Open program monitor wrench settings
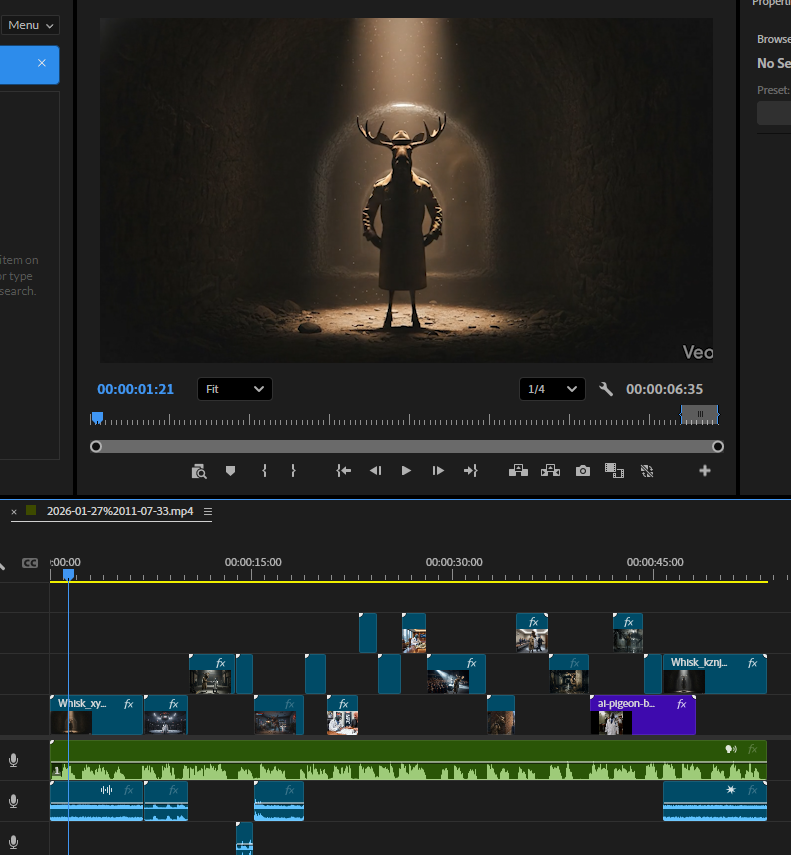Screen dimensions: 791x855 coord(606,389)
